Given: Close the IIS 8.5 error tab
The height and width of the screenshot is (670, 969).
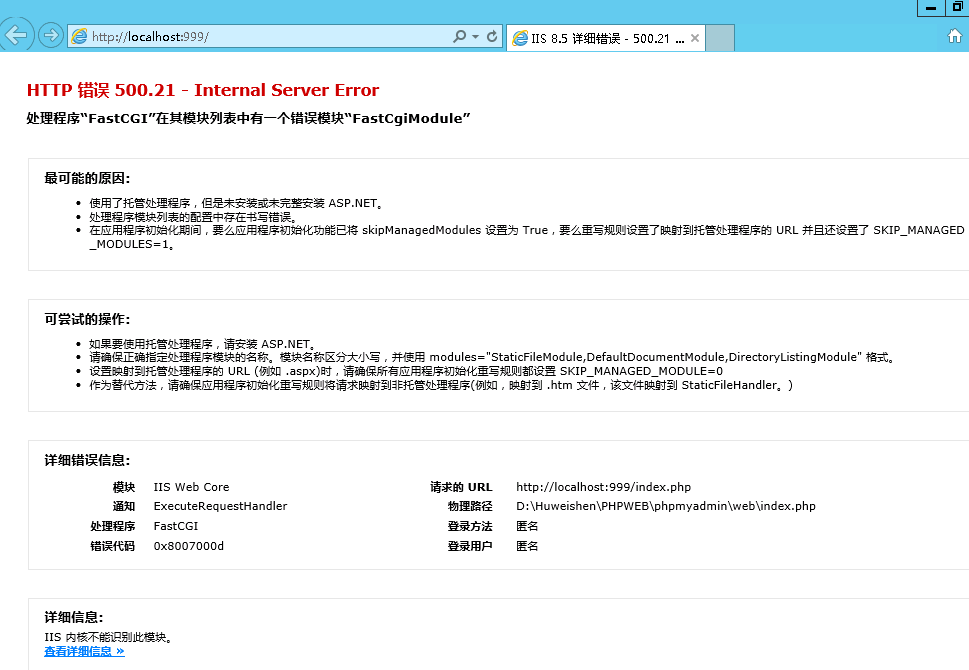Looking at the screenshot, I should click(695, 38).
